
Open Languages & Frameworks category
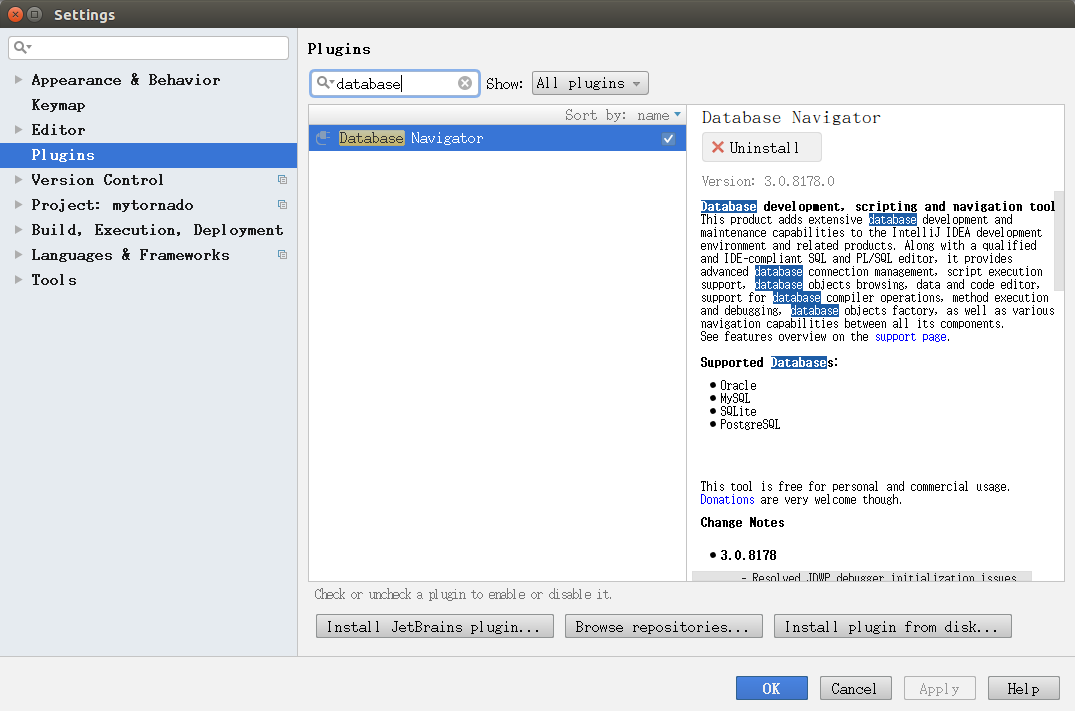click(x=130, y=254)
